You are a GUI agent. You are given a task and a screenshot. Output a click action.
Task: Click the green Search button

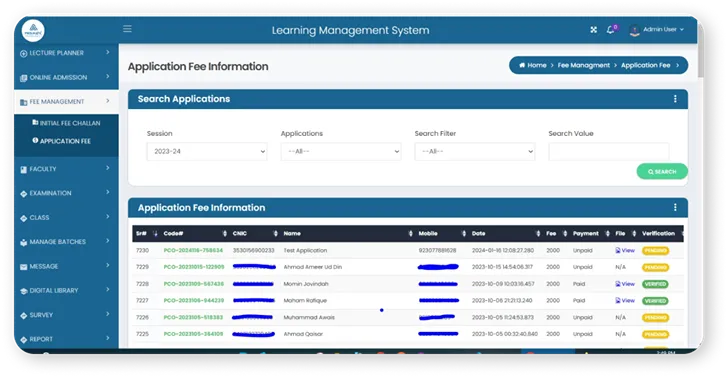662,171
